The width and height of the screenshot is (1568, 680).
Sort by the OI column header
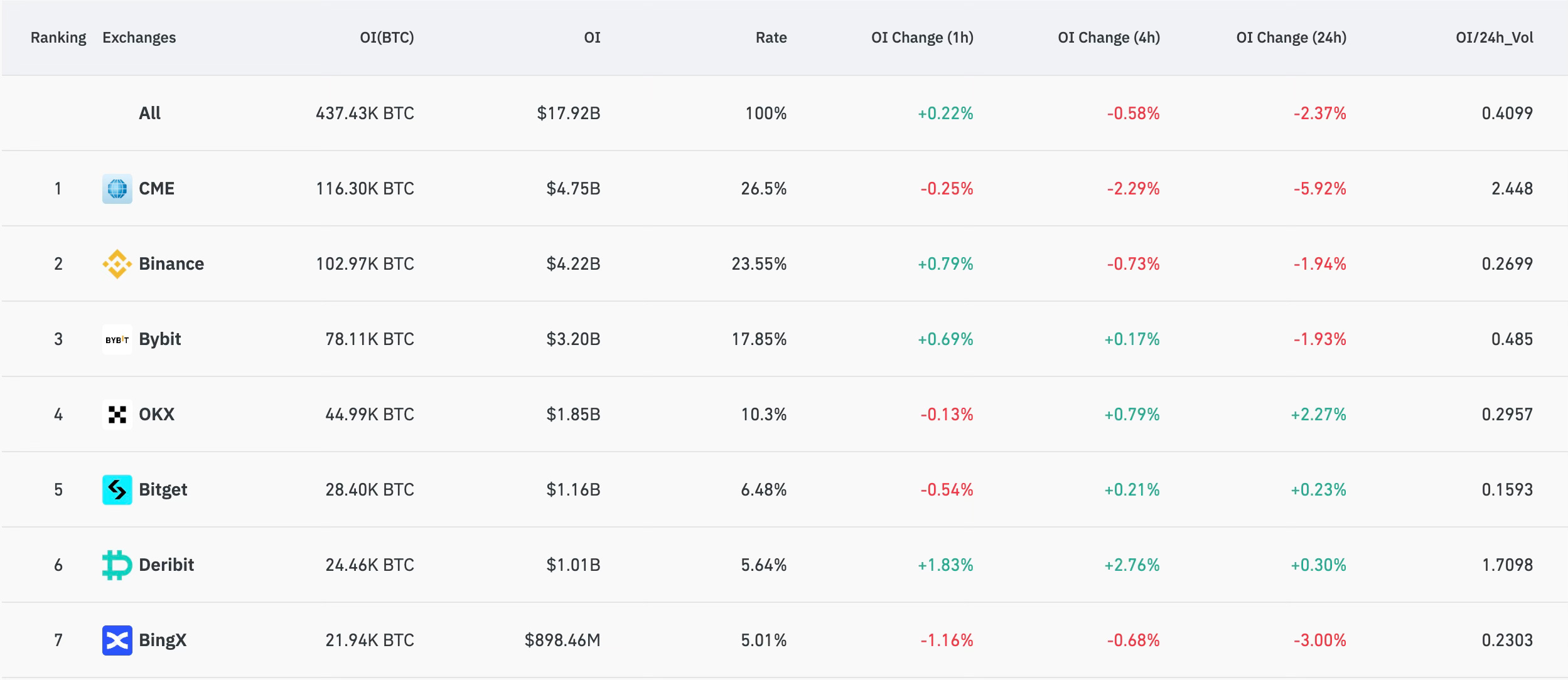click(x=592, y=38)
